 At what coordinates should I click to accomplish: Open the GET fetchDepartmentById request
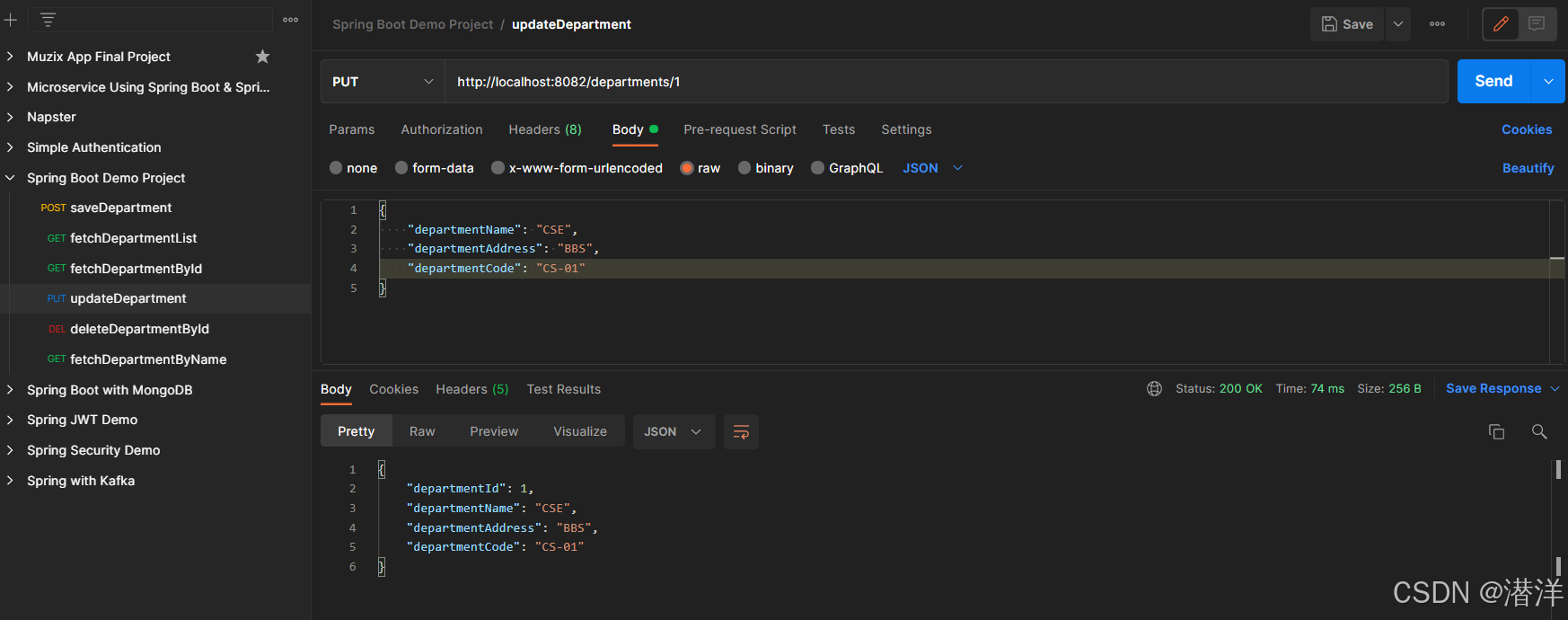coord(125,269)
